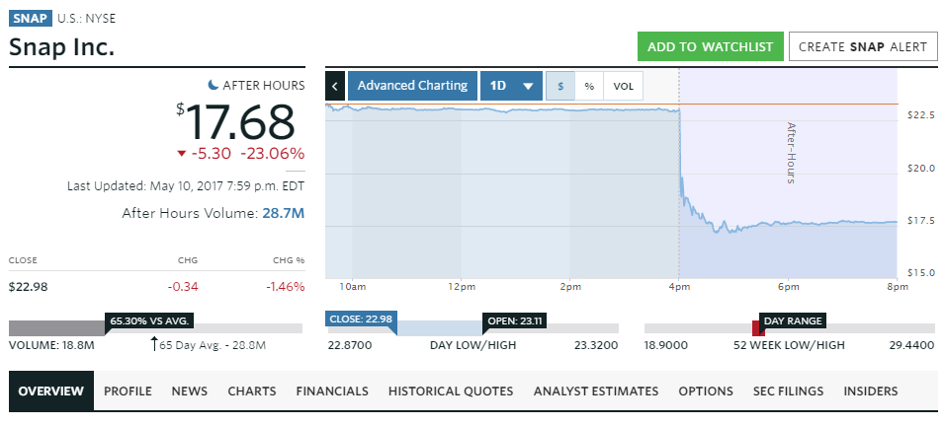Click the 4pm mark on chart axis

pyautogui.click(x=679, y=287)
